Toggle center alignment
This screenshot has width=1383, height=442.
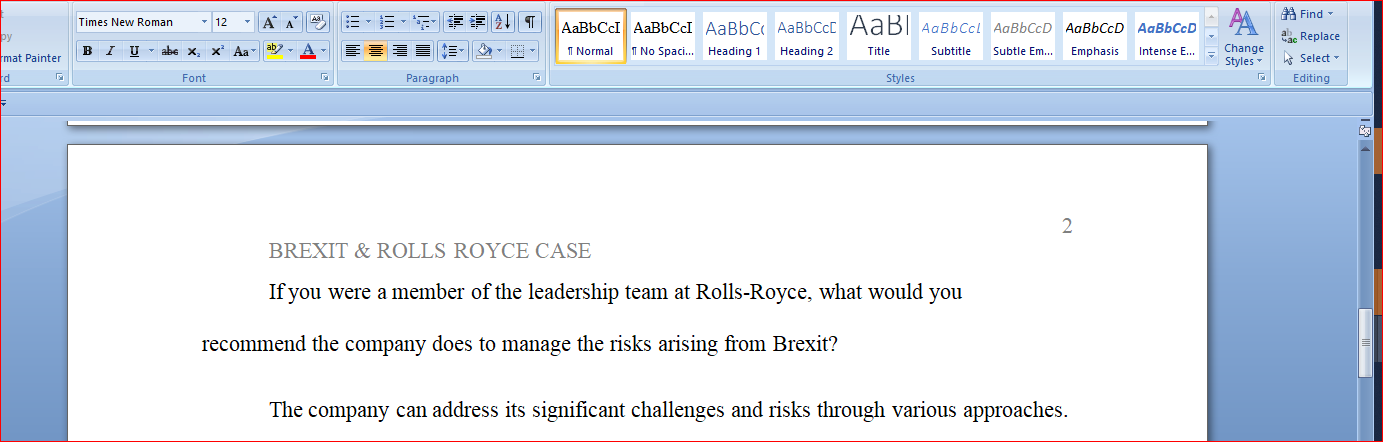point(376,51)
